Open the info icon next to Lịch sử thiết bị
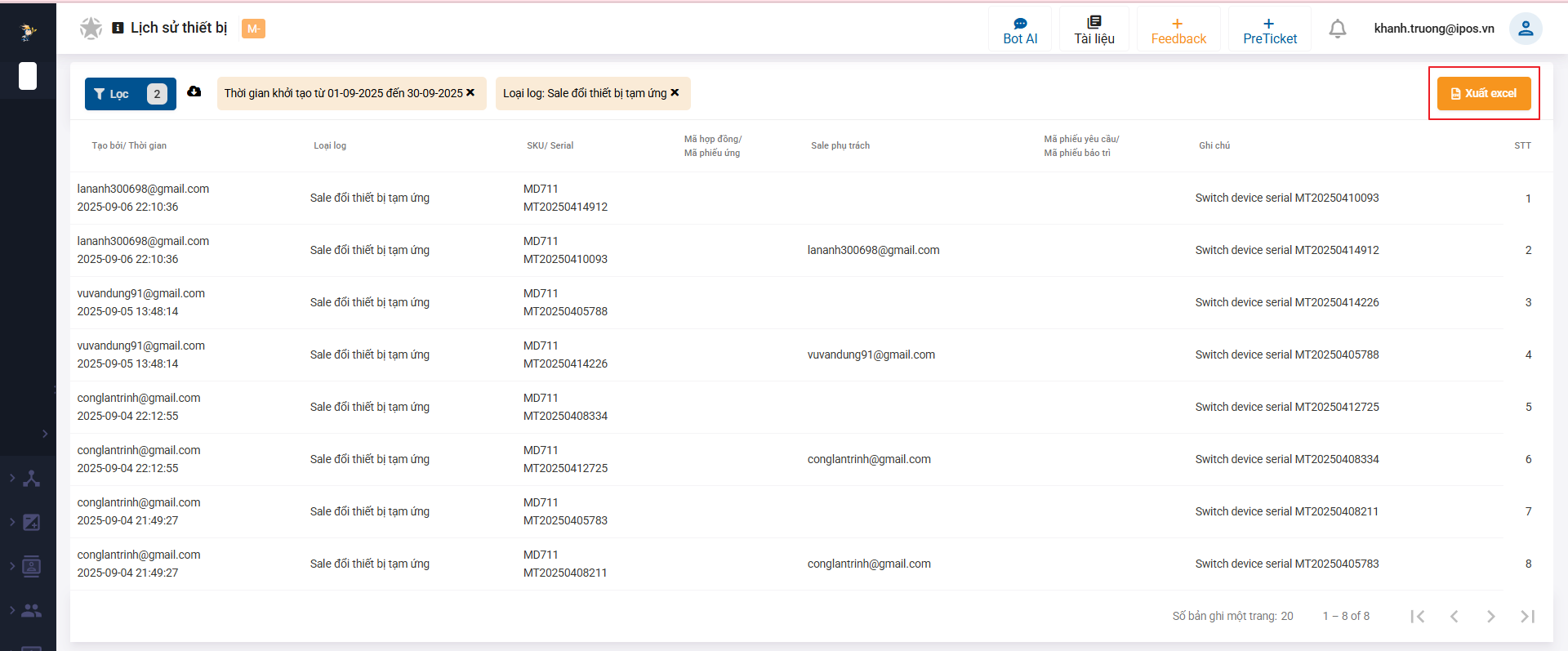1568x651 pixels. coord(118,28)
